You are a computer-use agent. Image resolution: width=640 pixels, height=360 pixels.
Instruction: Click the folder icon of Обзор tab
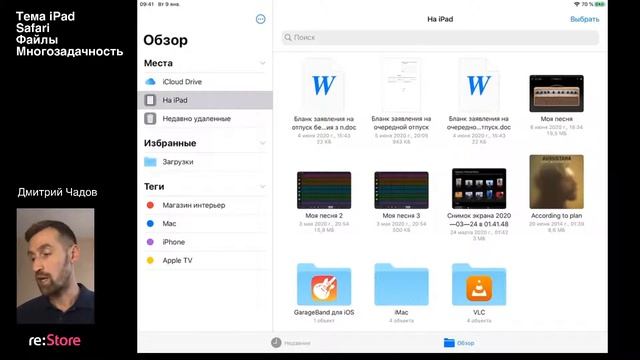pos(449,342)
